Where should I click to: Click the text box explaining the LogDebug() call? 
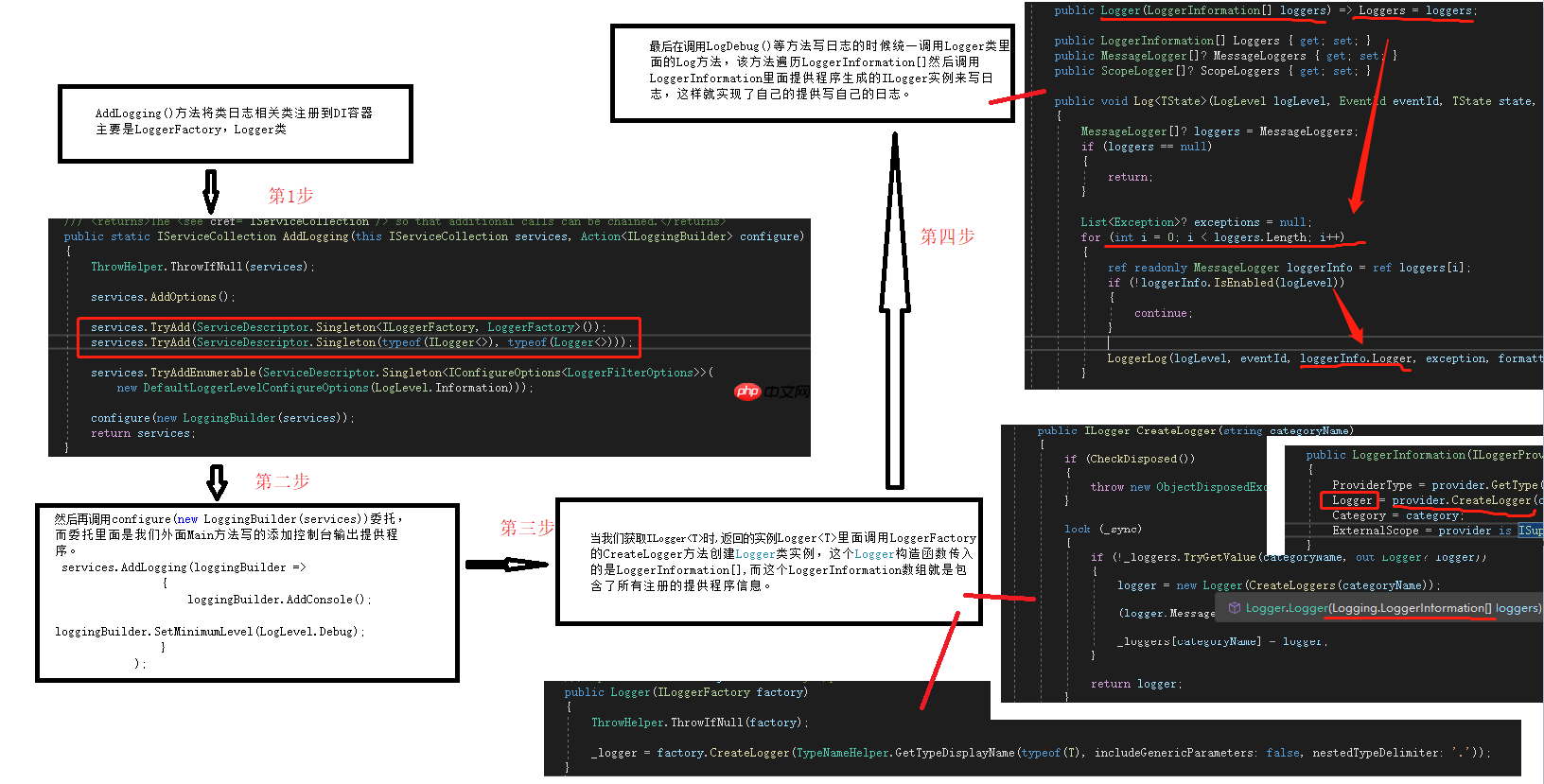(812, 74)
